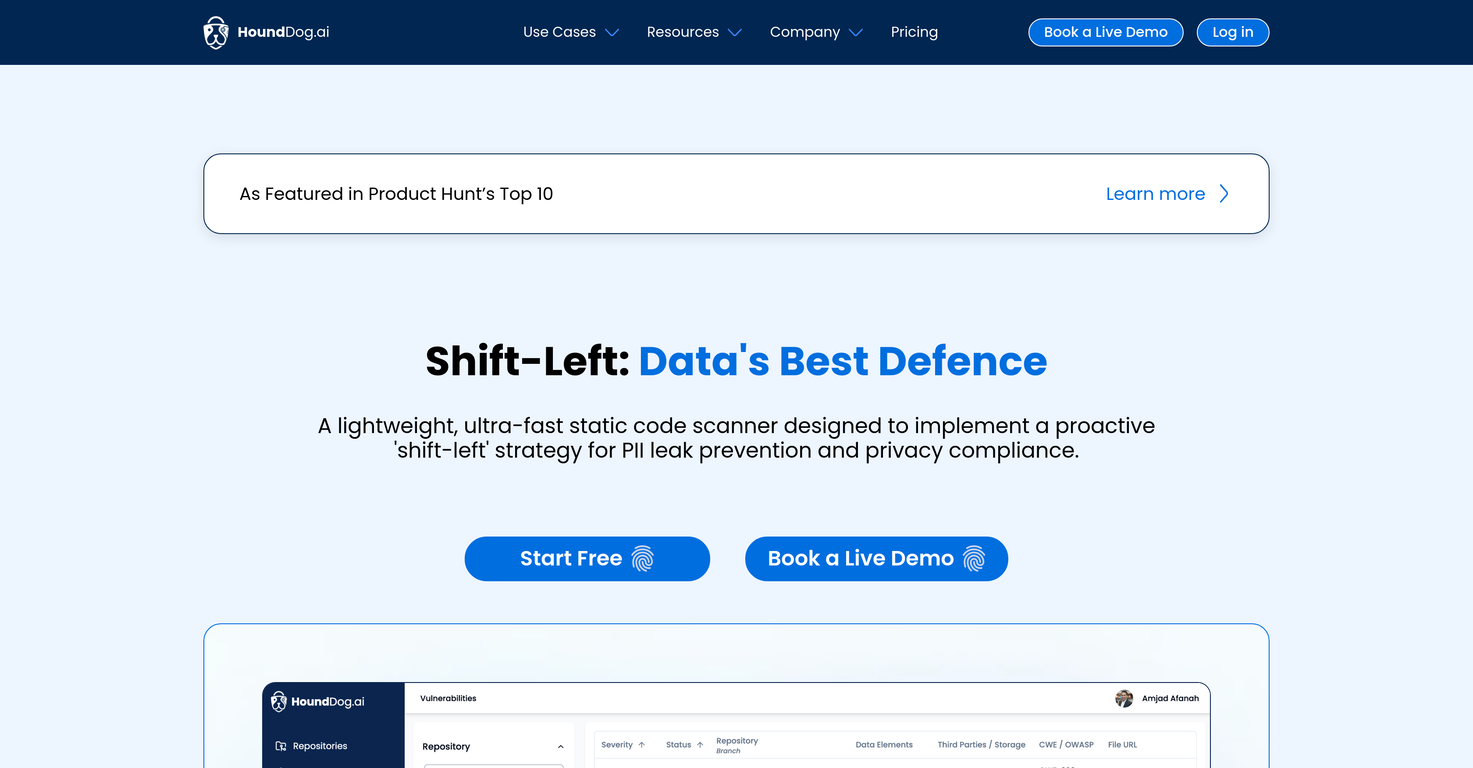Click the Severity sort arrow

641,745
